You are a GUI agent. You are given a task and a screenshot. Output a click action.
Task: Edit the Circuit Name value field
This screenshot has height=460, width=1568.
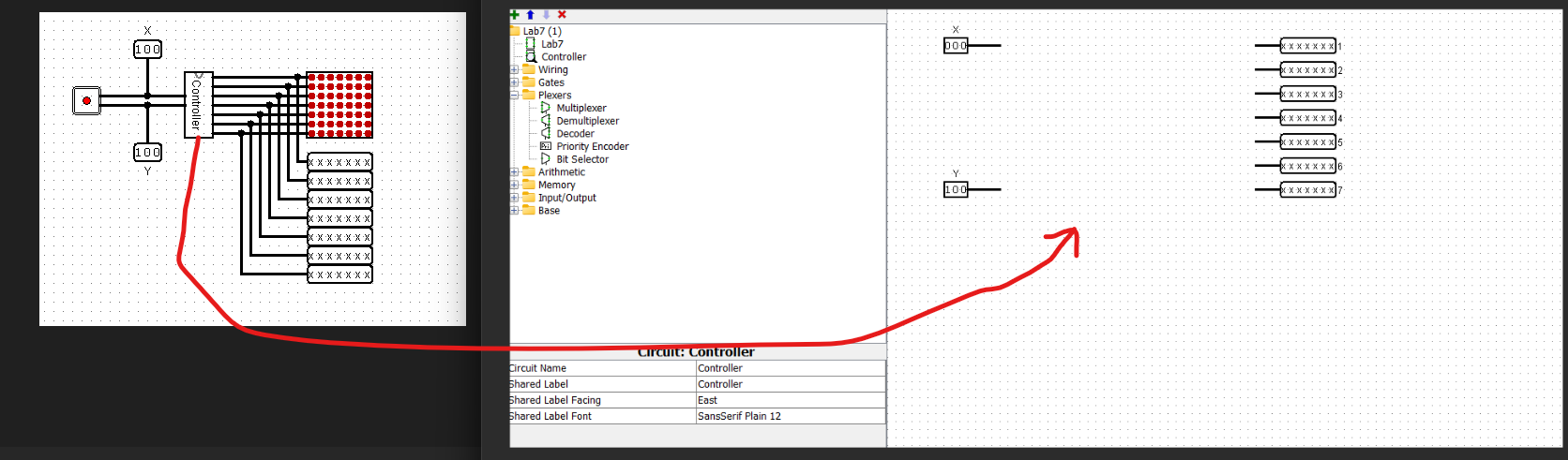[x=791, y=368]
